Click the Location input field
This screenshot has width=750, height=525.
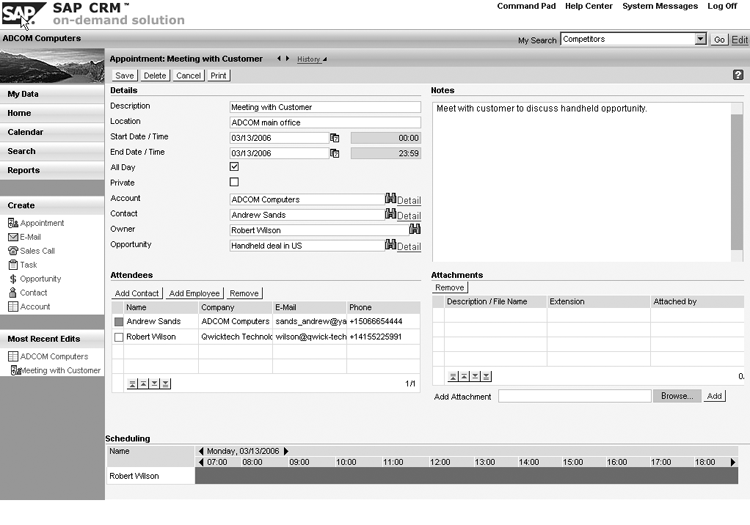pyautogui.click(x=325, y=122)
